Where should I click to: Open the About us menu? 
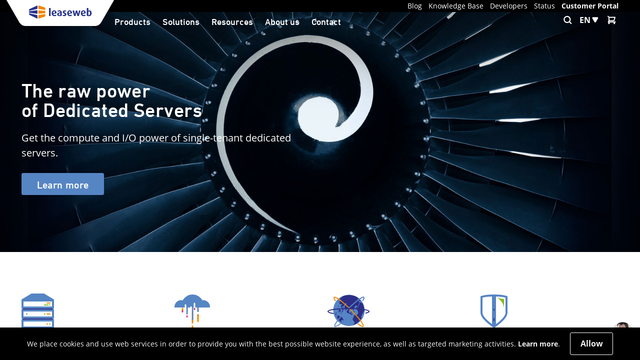point(282,22)
